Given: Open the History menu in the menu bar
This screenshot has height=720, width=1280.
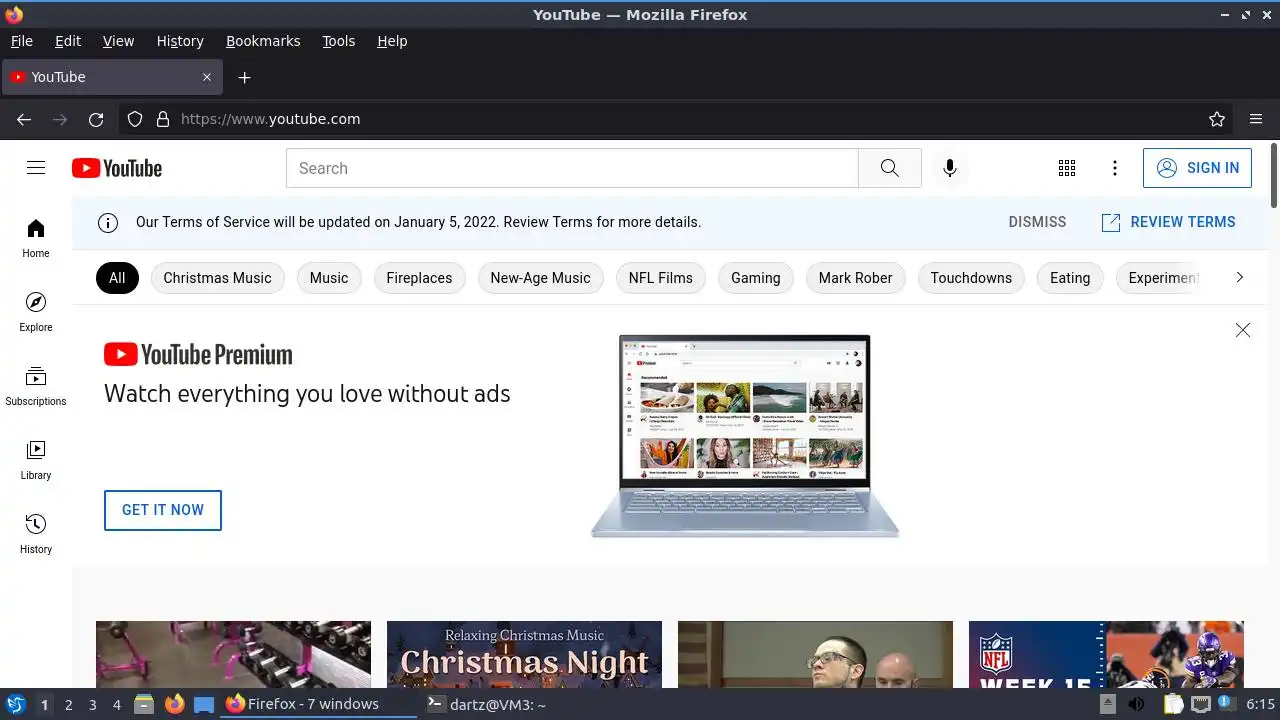Looking at the screenshot, I should (180, 41).
